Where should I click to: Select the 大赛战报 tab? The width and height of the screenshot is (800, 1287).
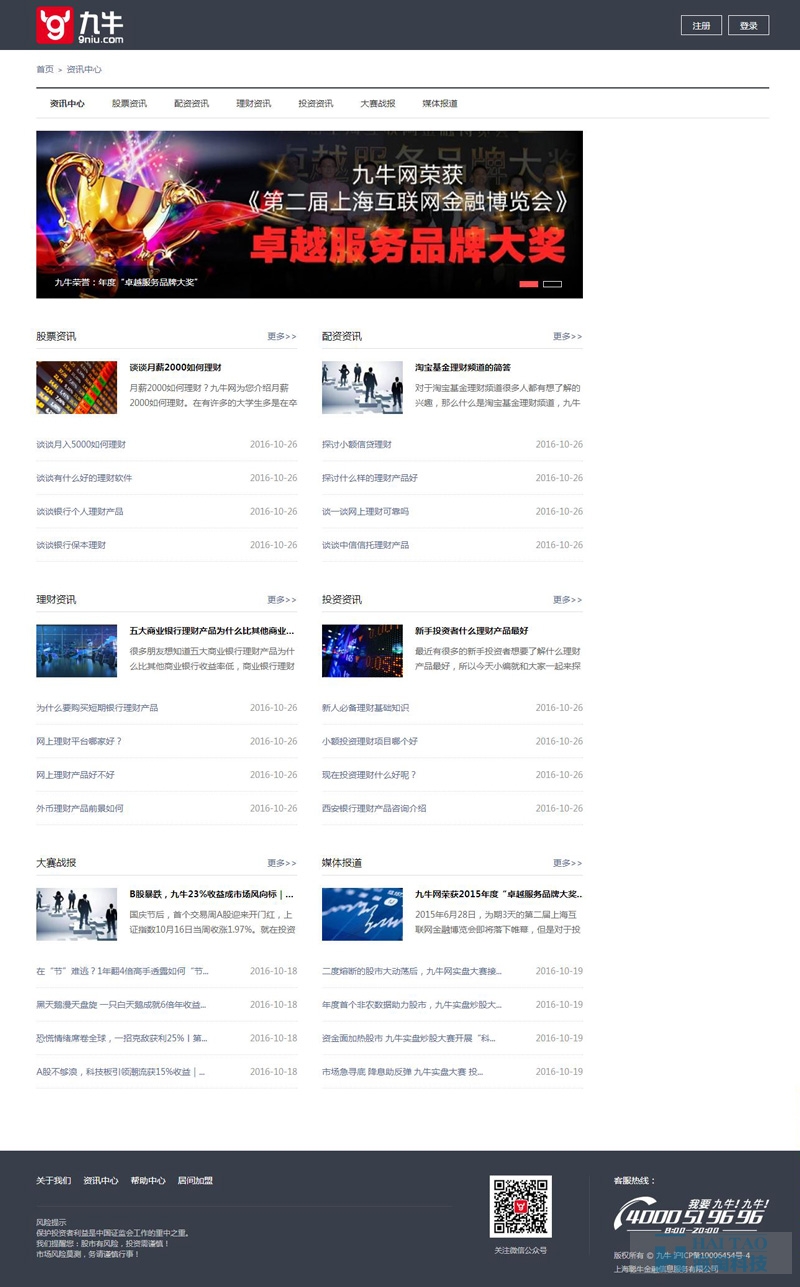(x=378, y=104)
